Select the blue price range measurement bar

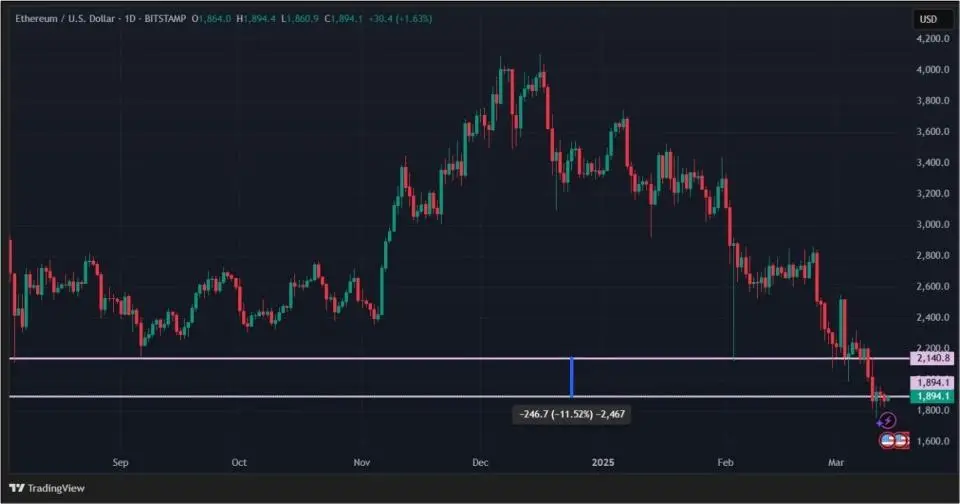571,377
